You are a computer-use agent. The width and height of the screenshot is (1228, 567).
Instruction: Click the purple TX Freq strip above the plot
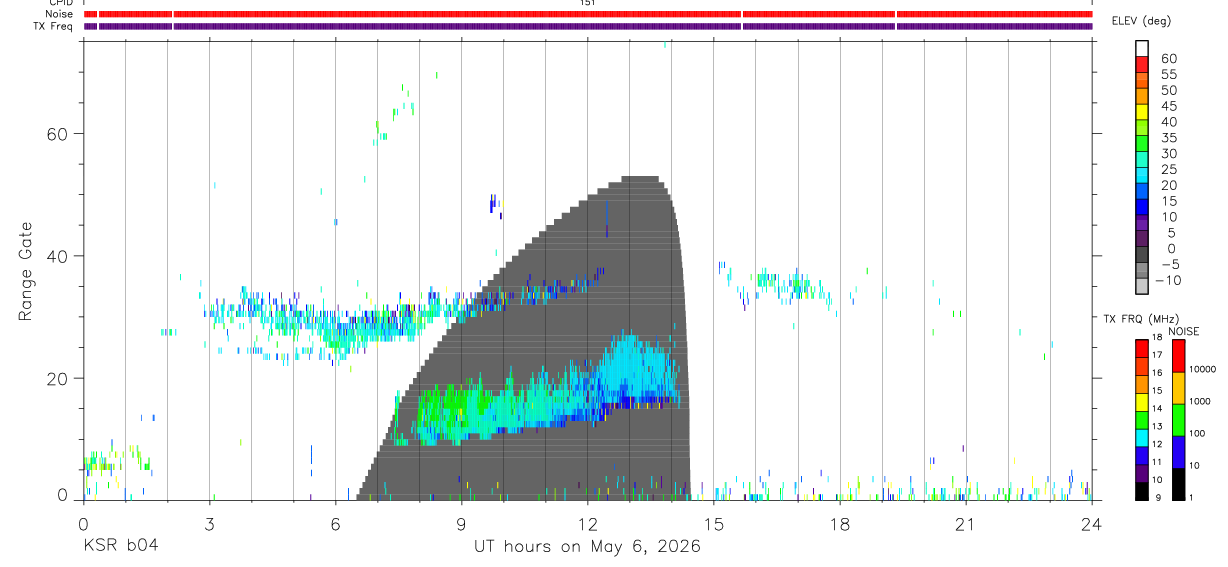588,26
